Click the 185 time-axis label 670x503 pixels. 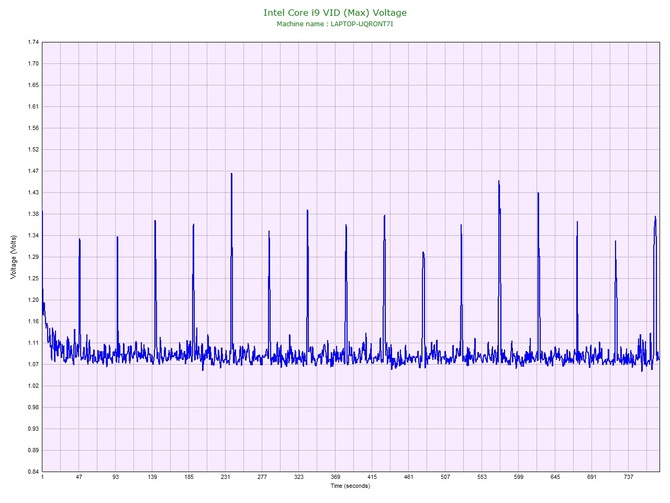[189, 477]
